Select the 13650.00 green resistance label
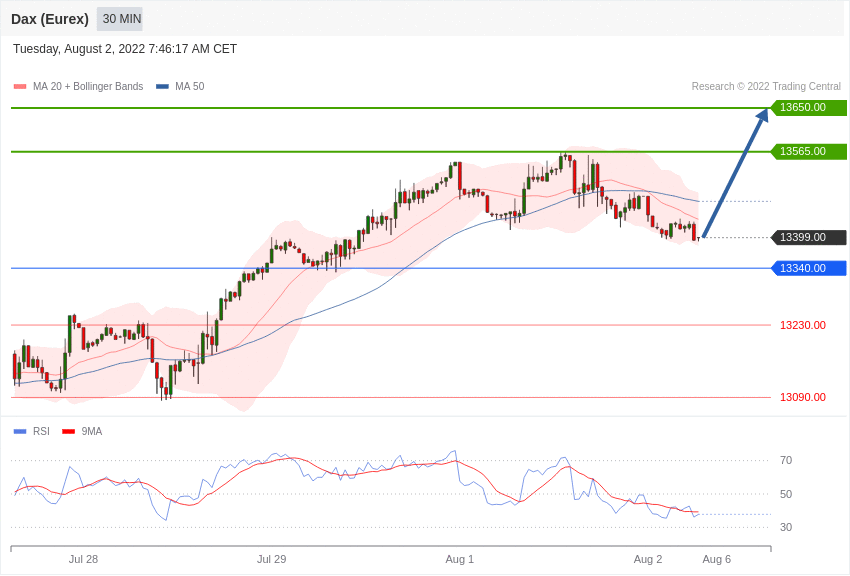The width and height of the screenshot is (850, 576). tap(808, 108)
